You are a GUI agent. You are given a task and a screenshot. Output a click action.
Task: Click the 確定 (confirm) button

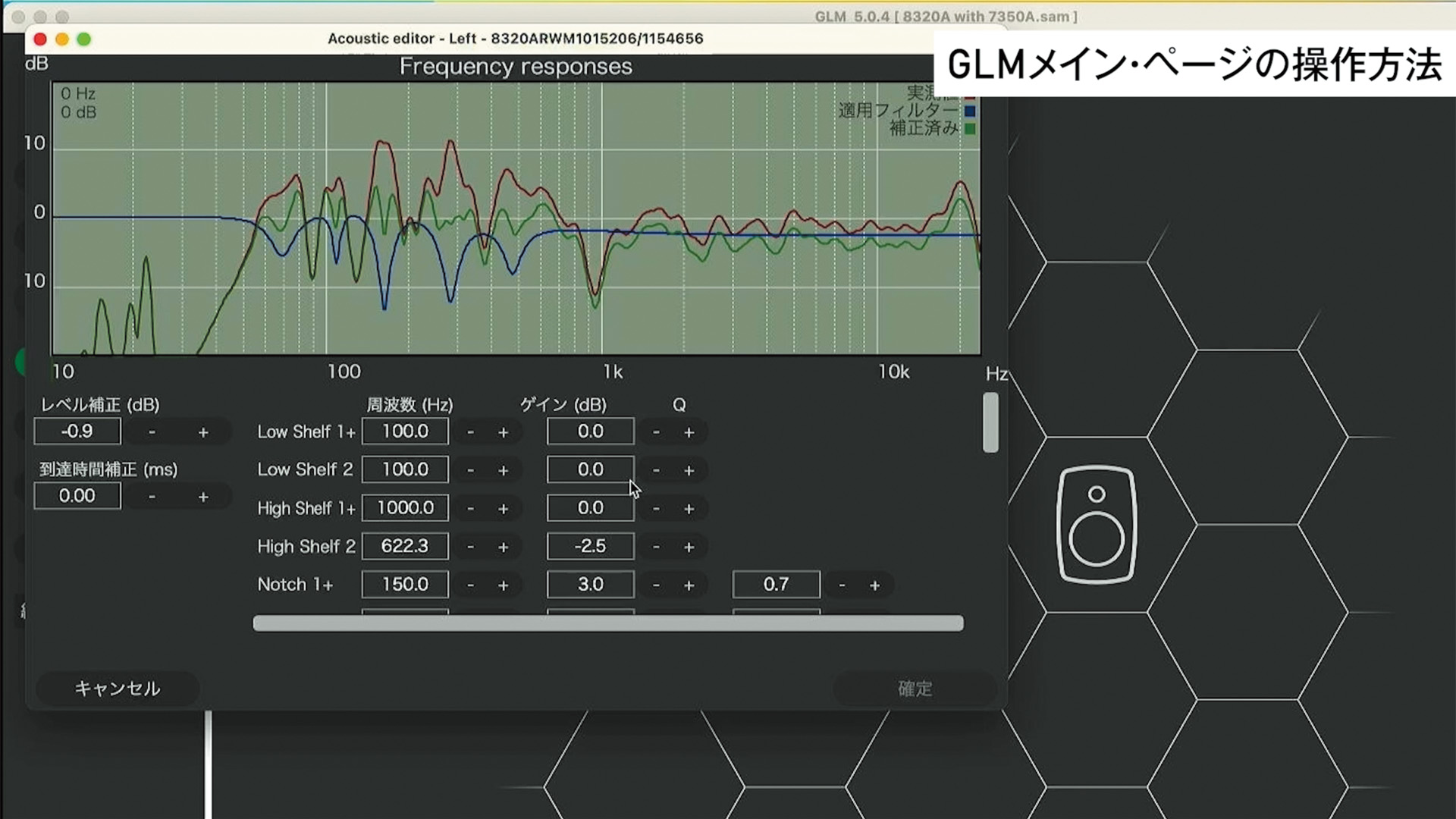pos(915,689)
